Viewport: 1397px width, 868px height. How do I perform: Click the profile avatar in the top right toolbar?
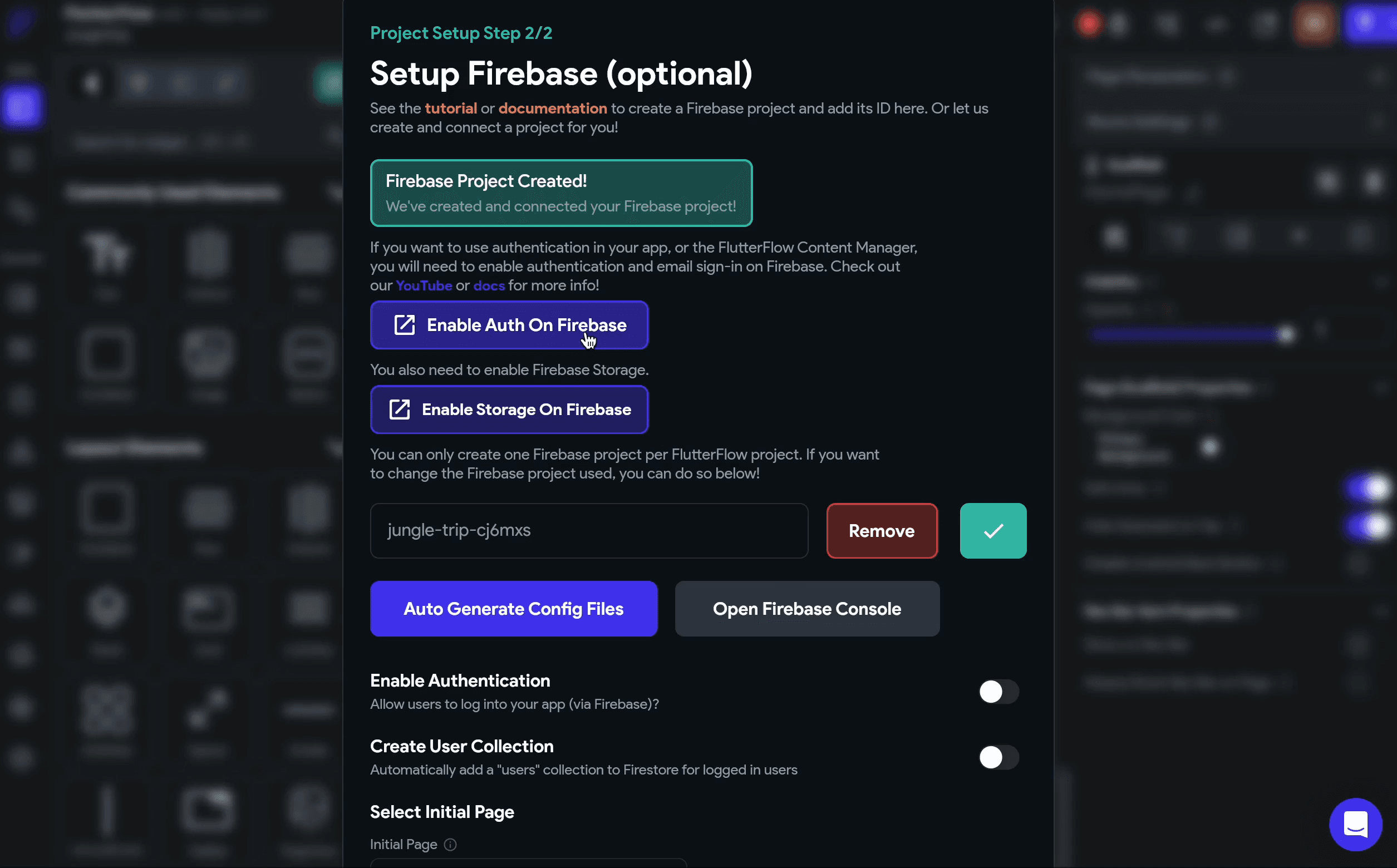coord(1314,24)
